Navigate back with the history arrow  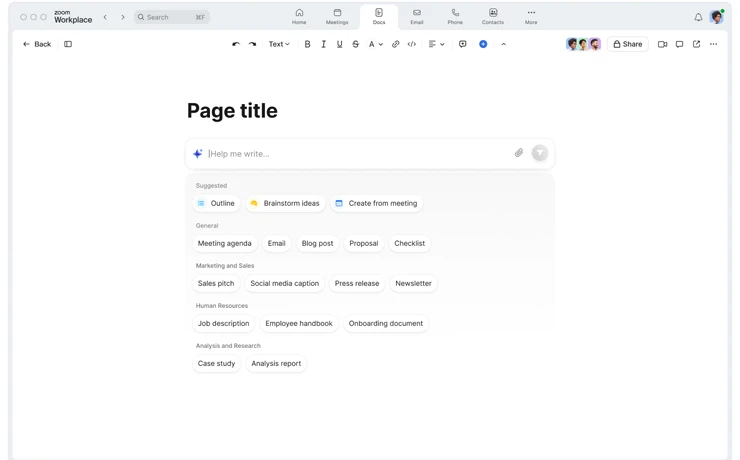pyautogui.click(x=105, y=17)
